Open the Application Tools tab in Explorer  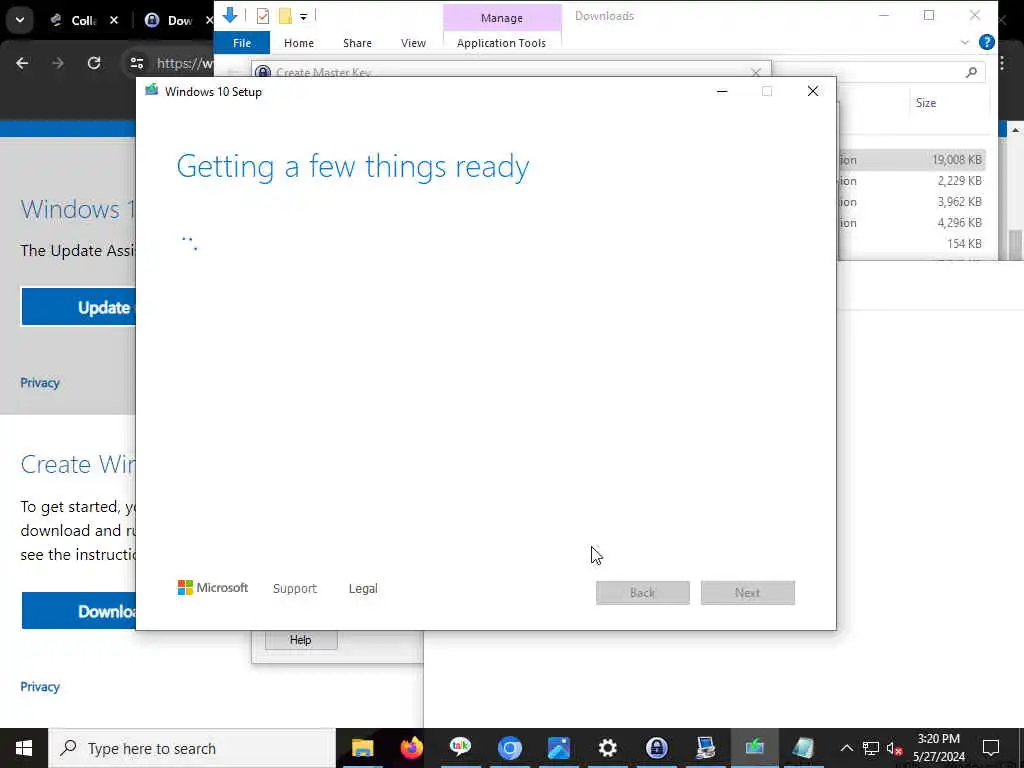(501, 43)
